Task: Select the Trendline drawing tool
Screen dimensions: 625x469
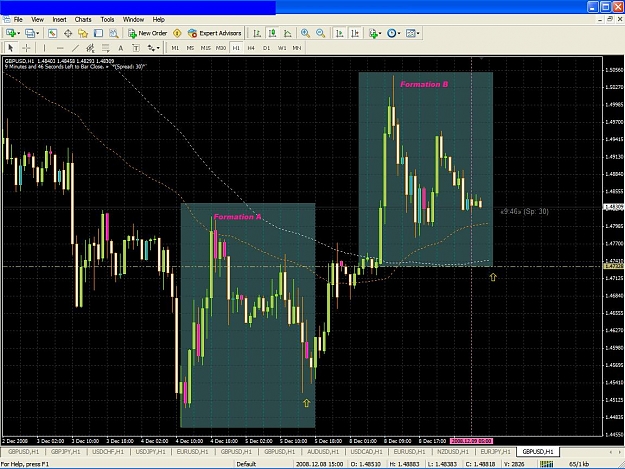Action: [75, 48]
